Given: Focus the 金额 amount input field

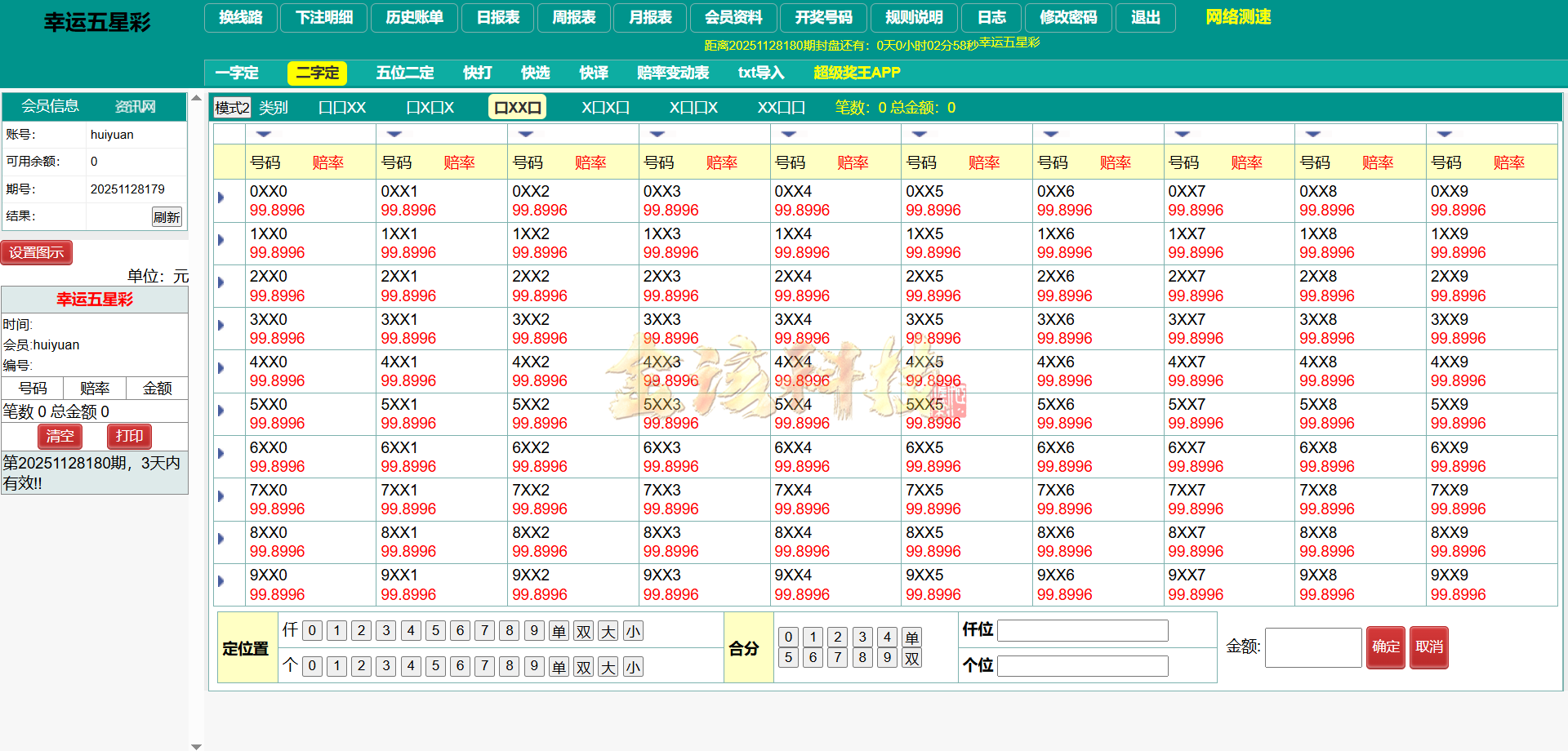Looking at the screenshot, I should pos(1313,647).
